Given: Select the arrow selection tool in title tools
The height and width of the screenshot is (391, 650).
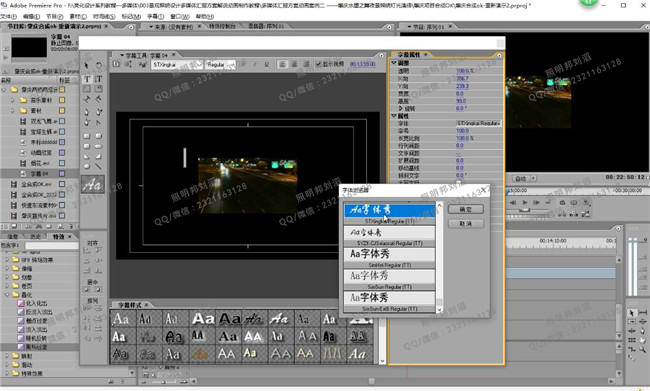Looking at the screenshot, I should [x=87, y=65].
